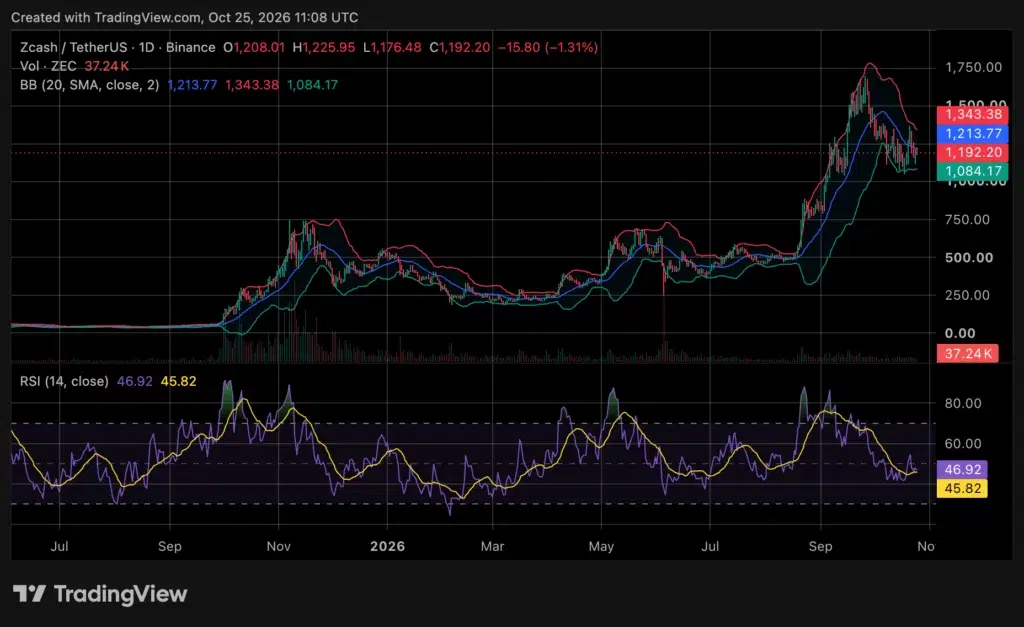Click the 250.00 price axis label
The height and width of the screenshot is (627, 1024).
click(968, 295)
